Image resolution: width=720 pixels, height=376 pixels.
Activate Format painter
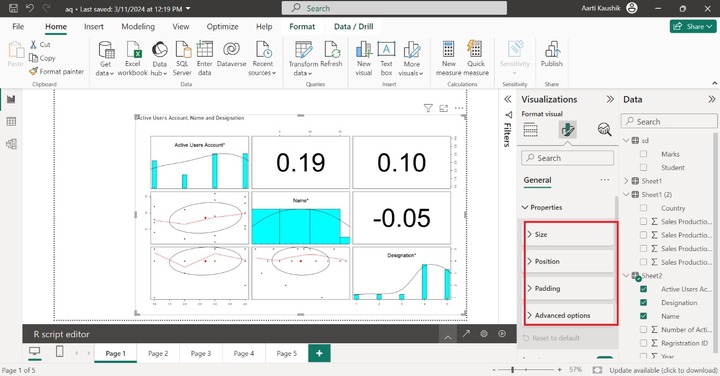(x=56, y=71)
